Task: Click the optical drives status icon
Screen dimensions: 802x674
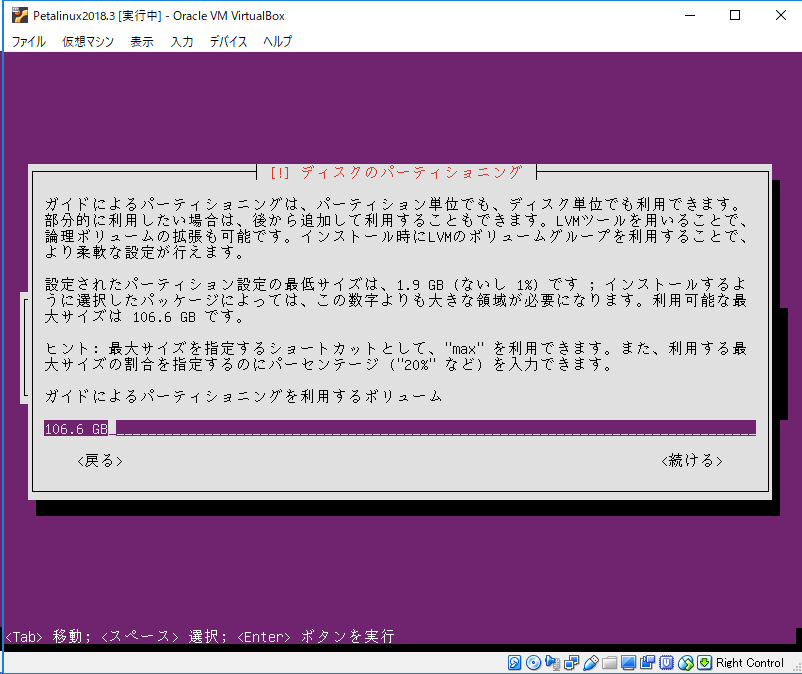Action: 532,662
